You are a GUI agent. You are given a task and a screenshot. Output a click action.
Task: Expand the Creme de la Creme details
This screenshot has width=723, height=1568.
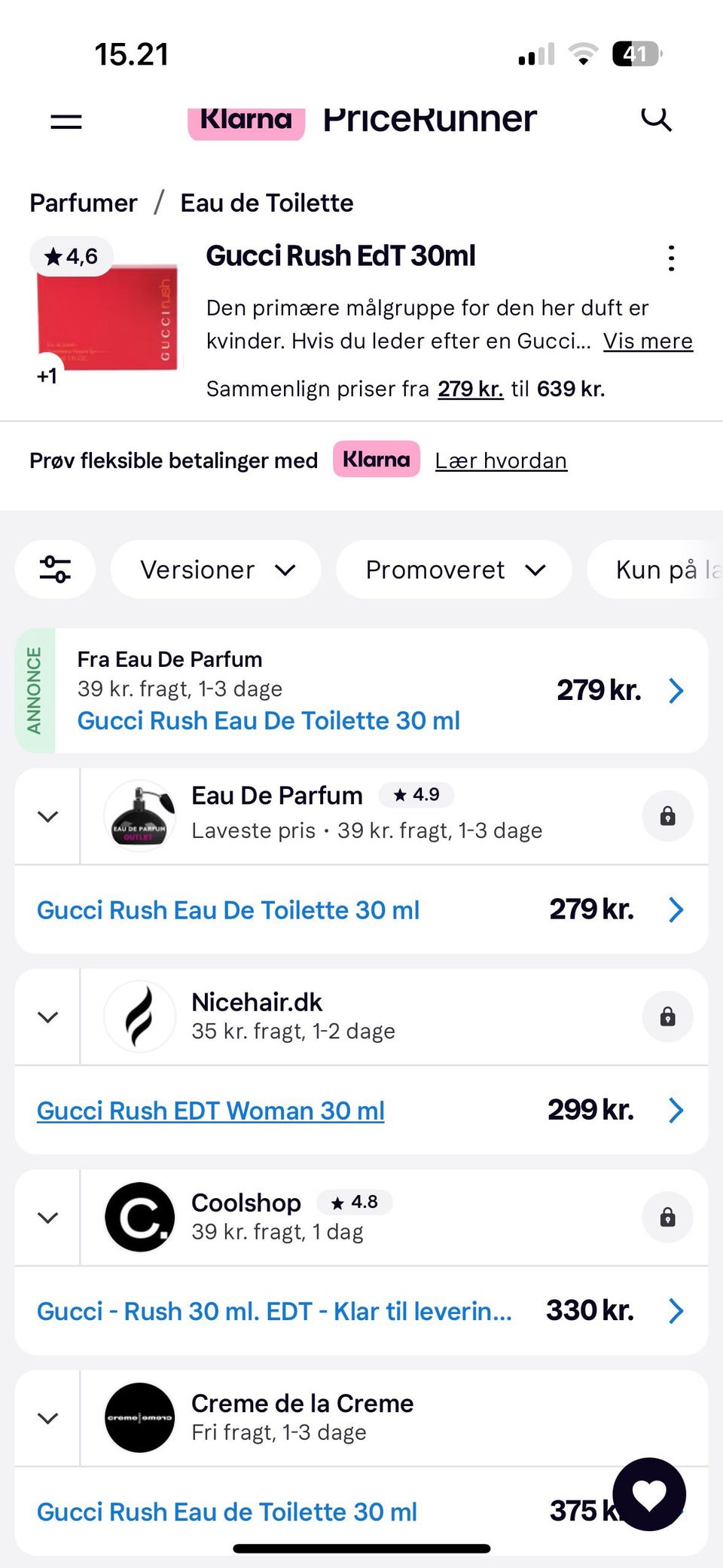(48, 1418)
